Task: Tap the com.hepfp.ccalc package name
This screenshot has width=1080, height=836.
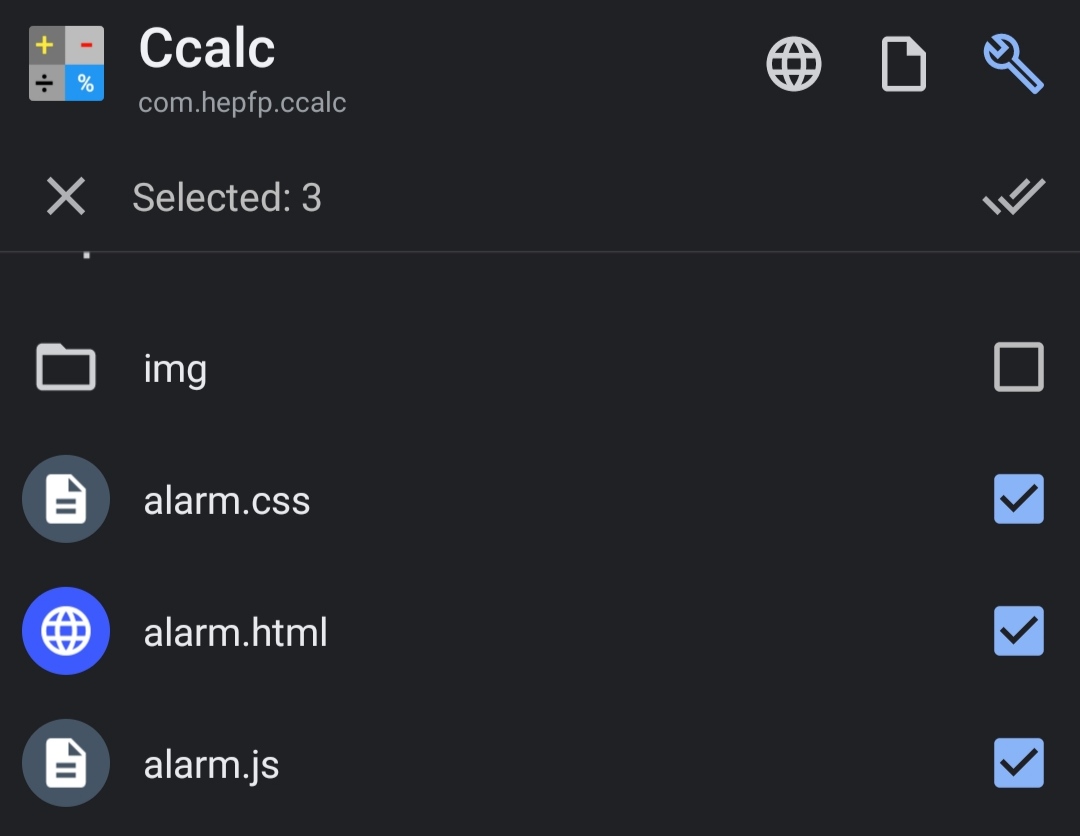Action: pos(242,102)
